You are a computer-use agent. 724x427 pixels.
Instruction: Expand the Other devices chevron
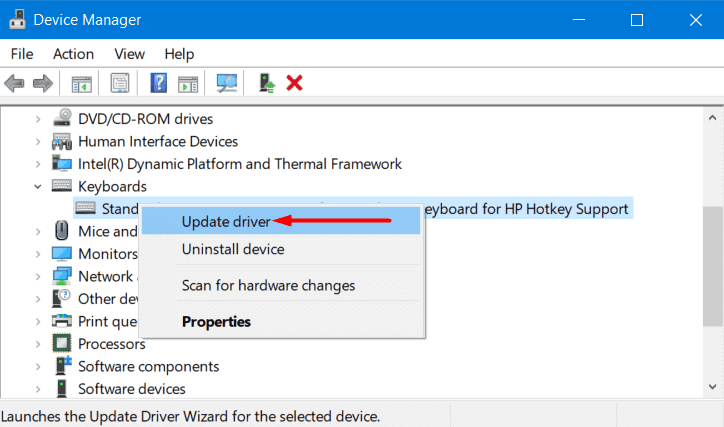tap(38, 299)
